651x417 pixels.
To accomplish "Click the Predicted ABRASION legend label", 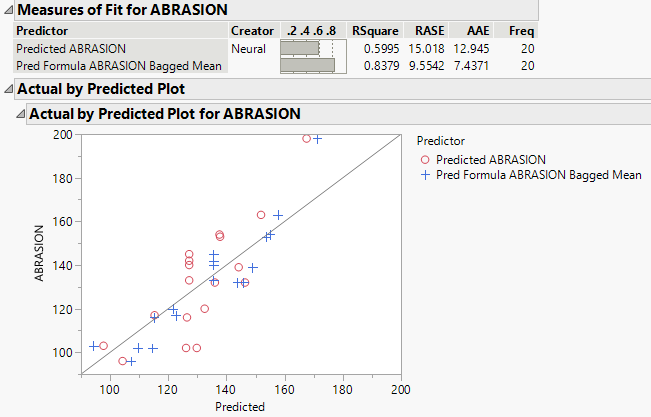I will click(x=491, y=159).
